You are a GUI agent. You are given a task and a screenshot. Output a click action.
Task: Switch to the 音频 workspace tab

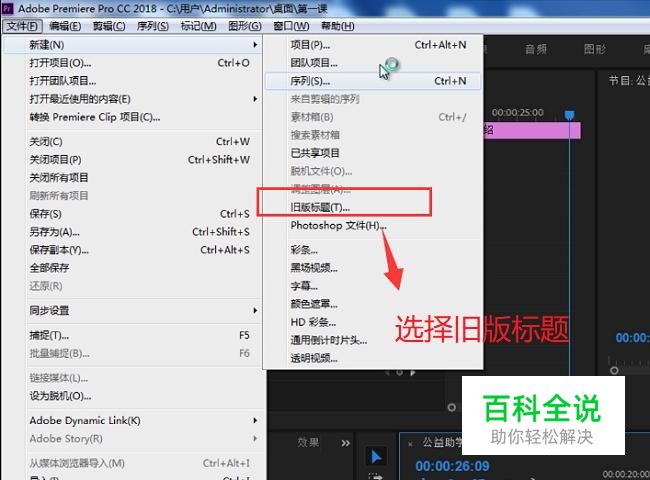tap(536, 50)
